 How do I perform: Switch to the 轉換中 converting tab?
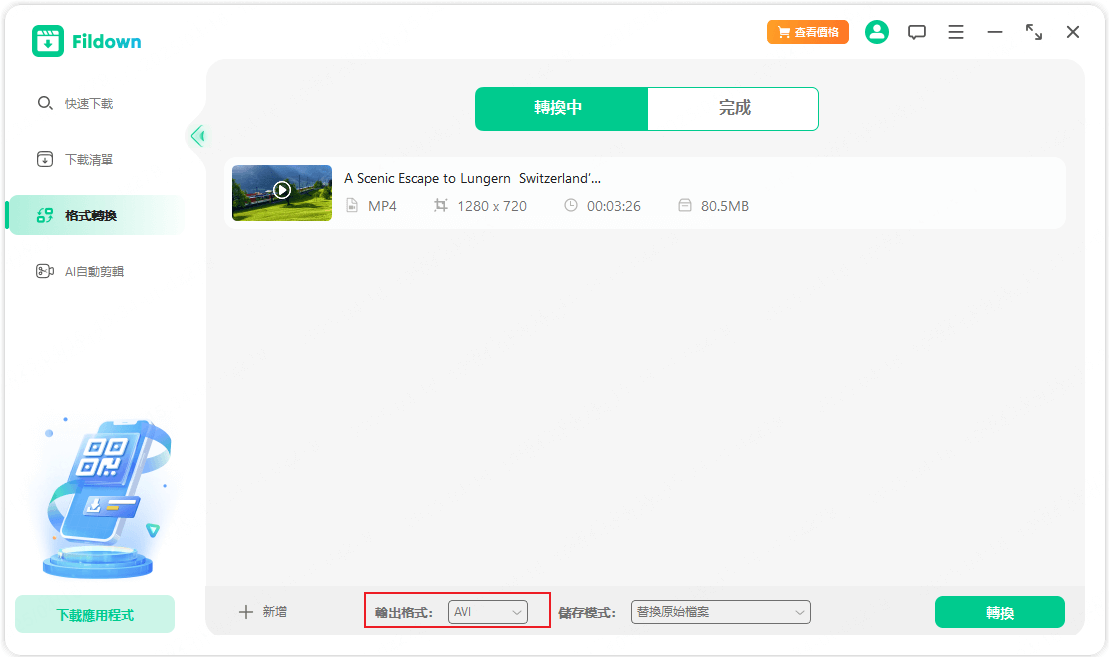click(561, 108)
